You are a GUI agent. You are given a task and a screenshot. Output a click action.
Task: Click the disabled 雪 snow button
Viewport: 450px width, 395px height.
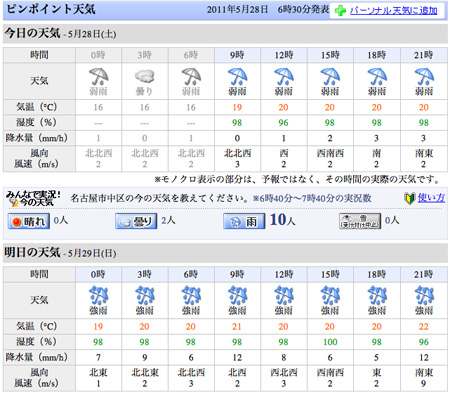pyautogui.click(x=360, y=221)
